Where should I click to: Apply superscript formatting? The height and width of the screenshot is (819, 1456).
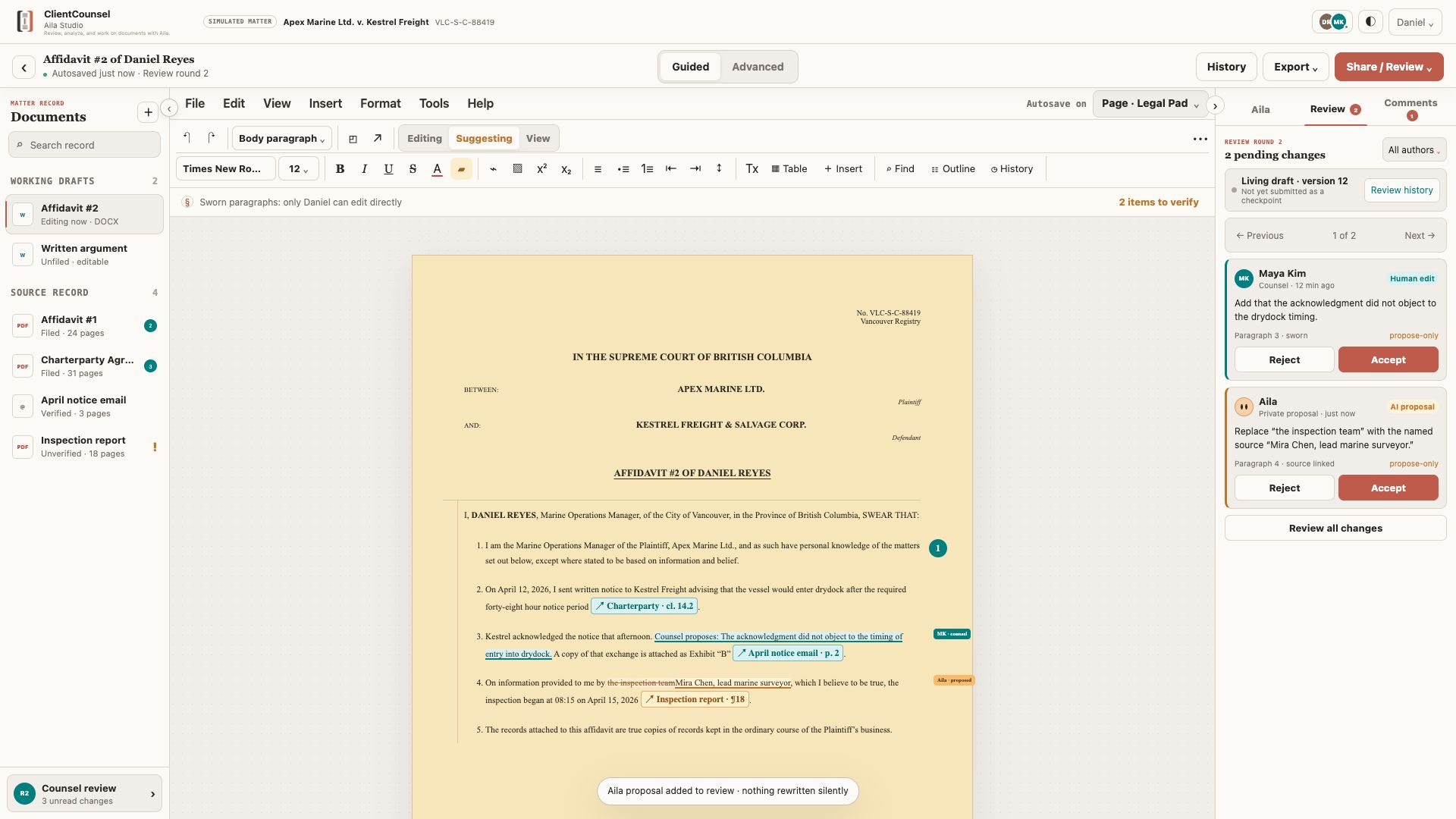coord(541,169)
